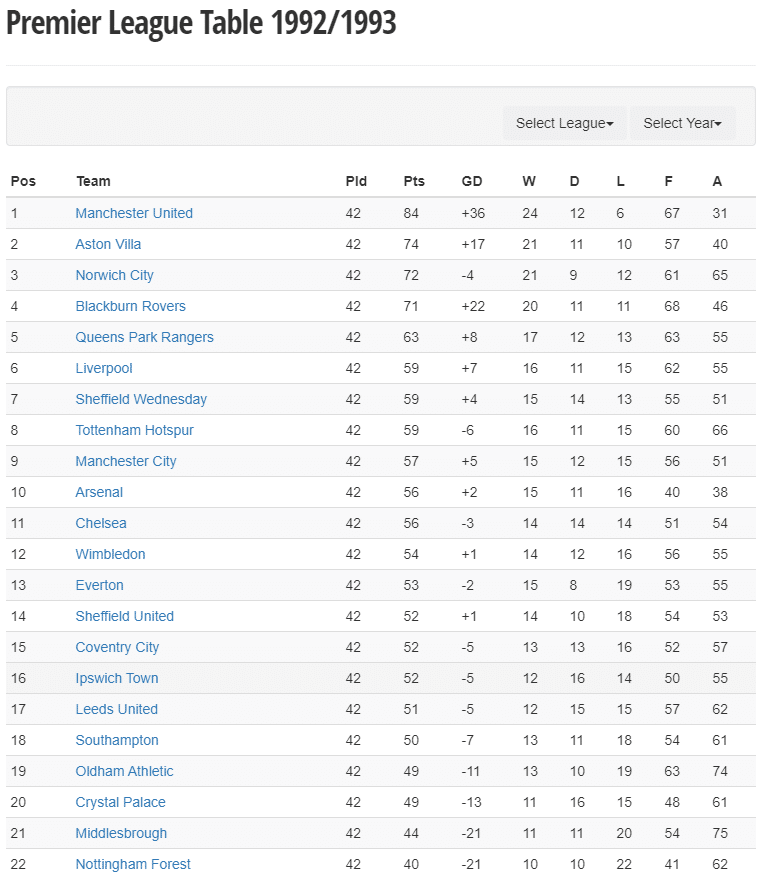Open the Arsenal team page
Screen dimensions: 758x887
[x=98, y=492]
